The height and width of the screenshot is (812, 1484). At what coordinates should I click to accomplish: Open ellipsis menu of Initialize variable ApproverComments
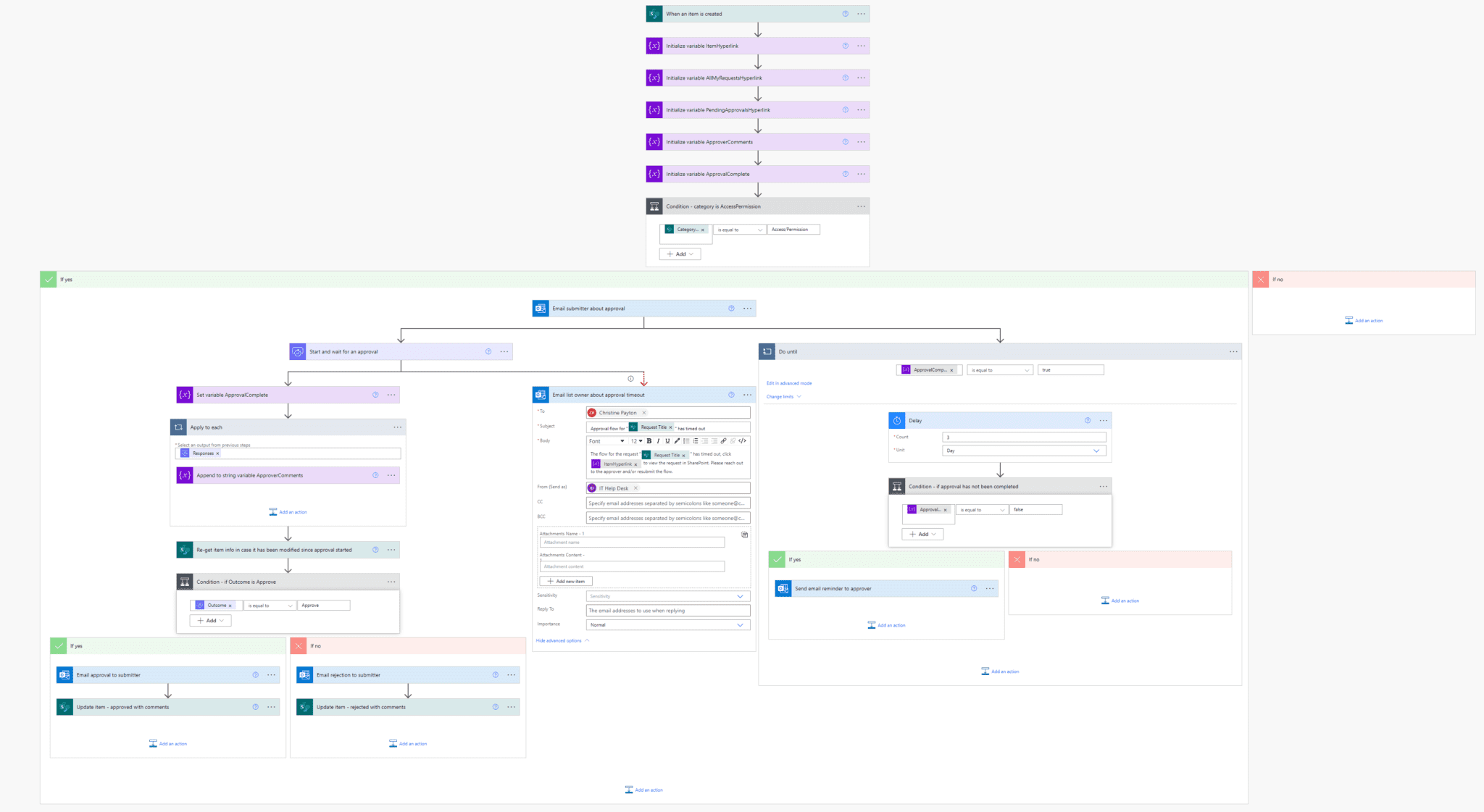(861, 142)
